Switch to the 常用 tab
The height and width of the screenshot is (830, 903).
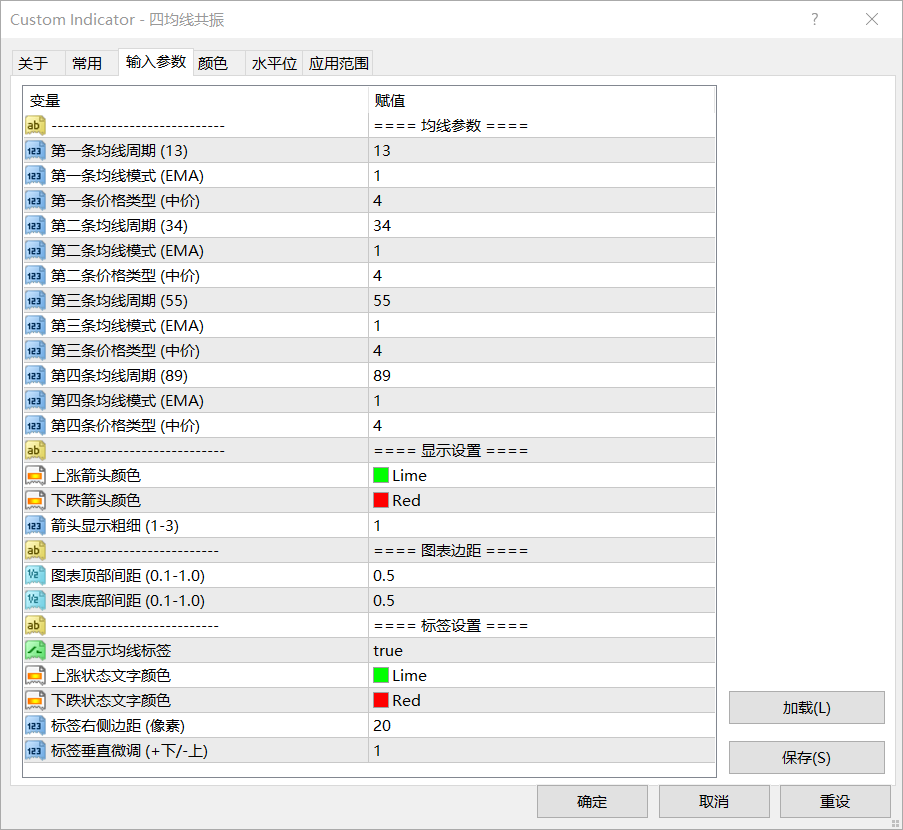pos(91,63)
